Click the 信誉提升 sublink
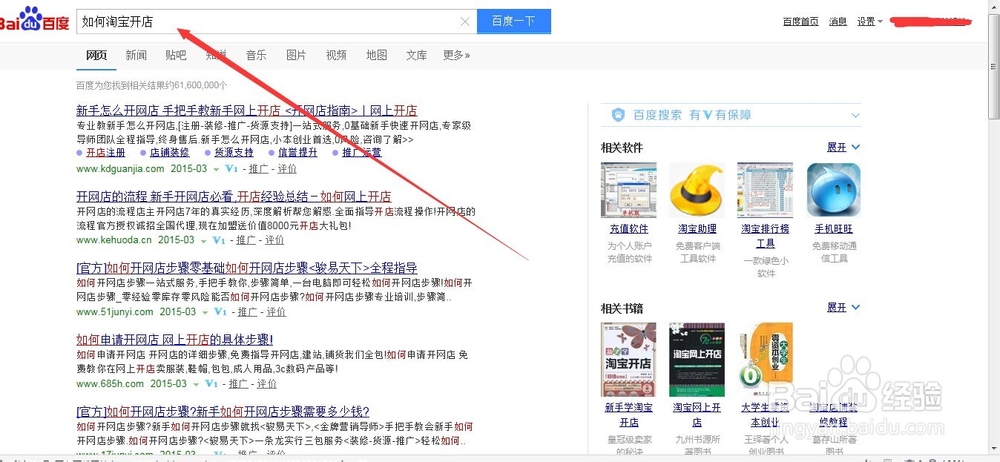Viewport: 1000px width, 462px height. pos(298,153)
